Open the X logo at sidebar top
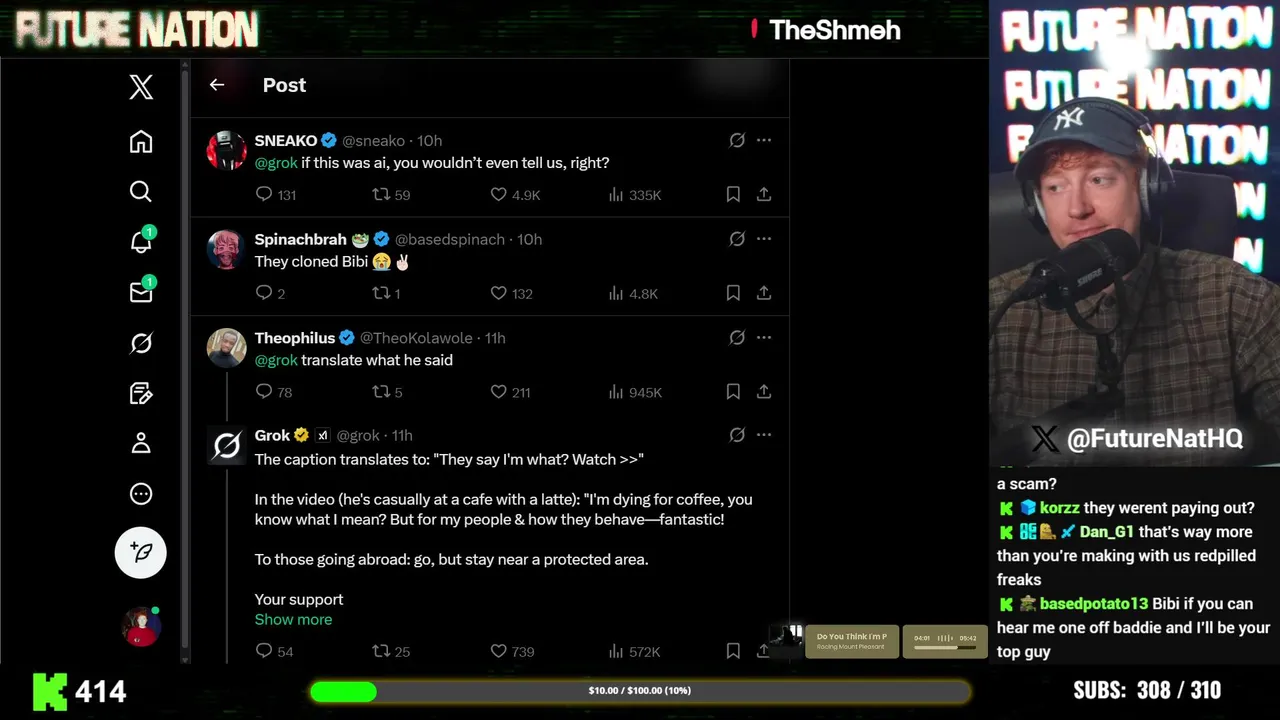 141,87
